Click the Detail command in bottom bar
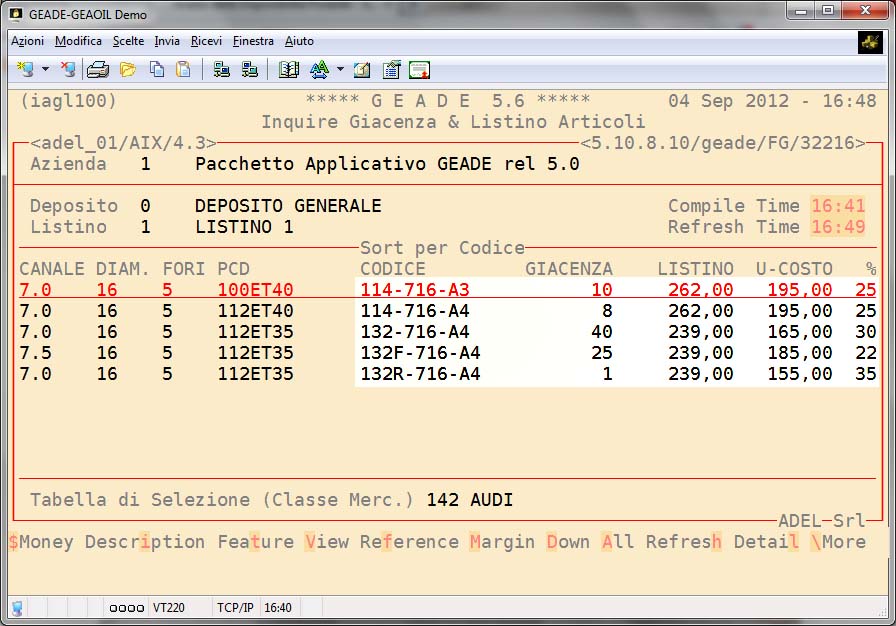Viewport: 896px width, 626px height. click(x=766, y=542)
